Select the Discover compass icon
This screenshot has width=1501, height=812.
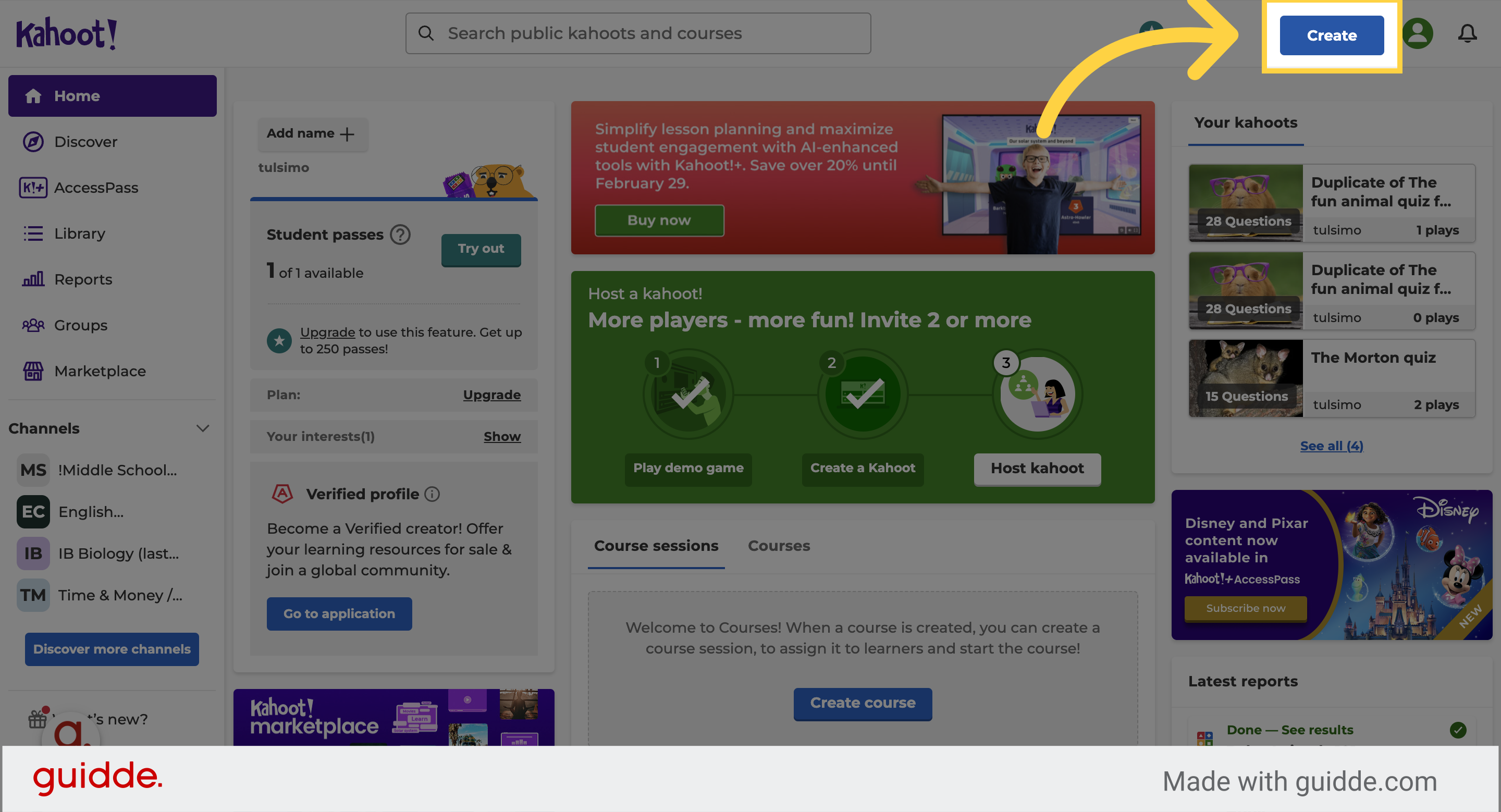pyautogui.click(x=33, y=141)
